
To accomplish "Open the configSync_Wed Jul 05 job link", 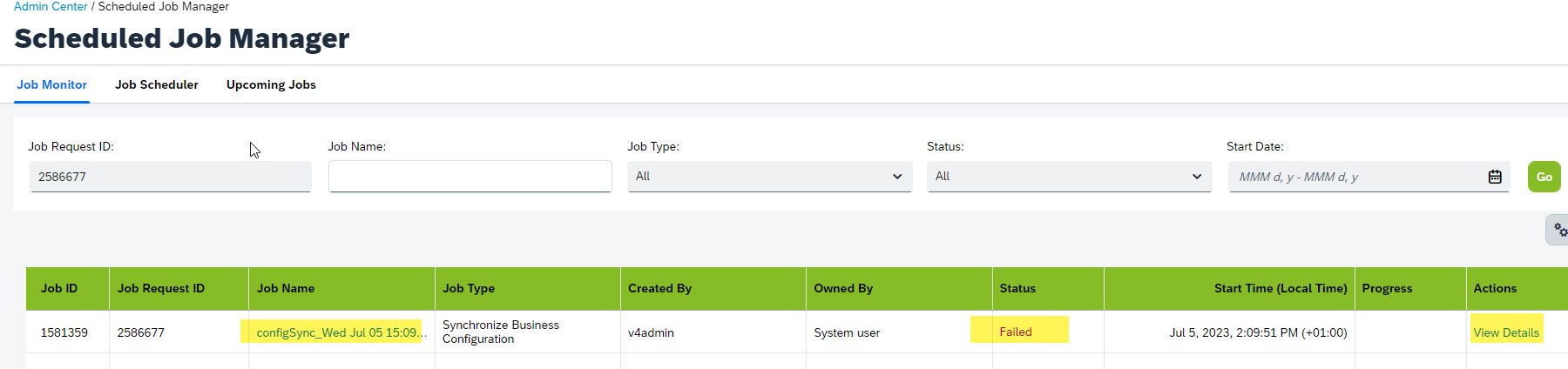I will point(341,332).
